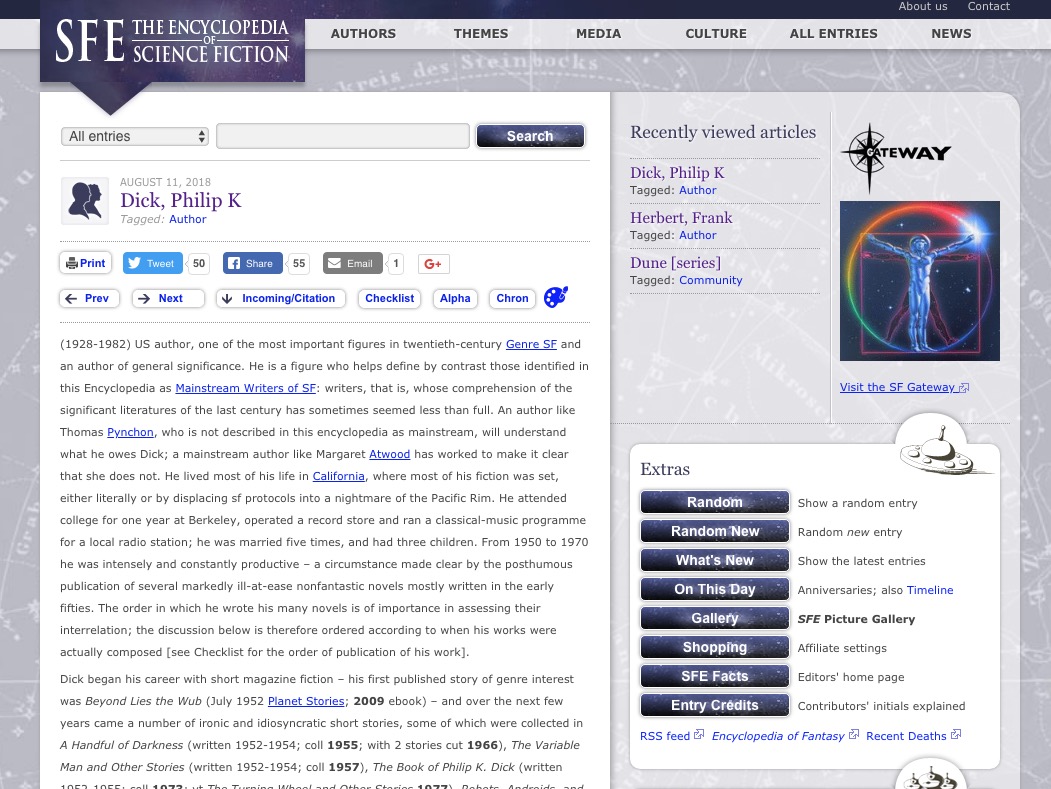
Task: Follow the Pynchon link
Action: tap(130, 432)
